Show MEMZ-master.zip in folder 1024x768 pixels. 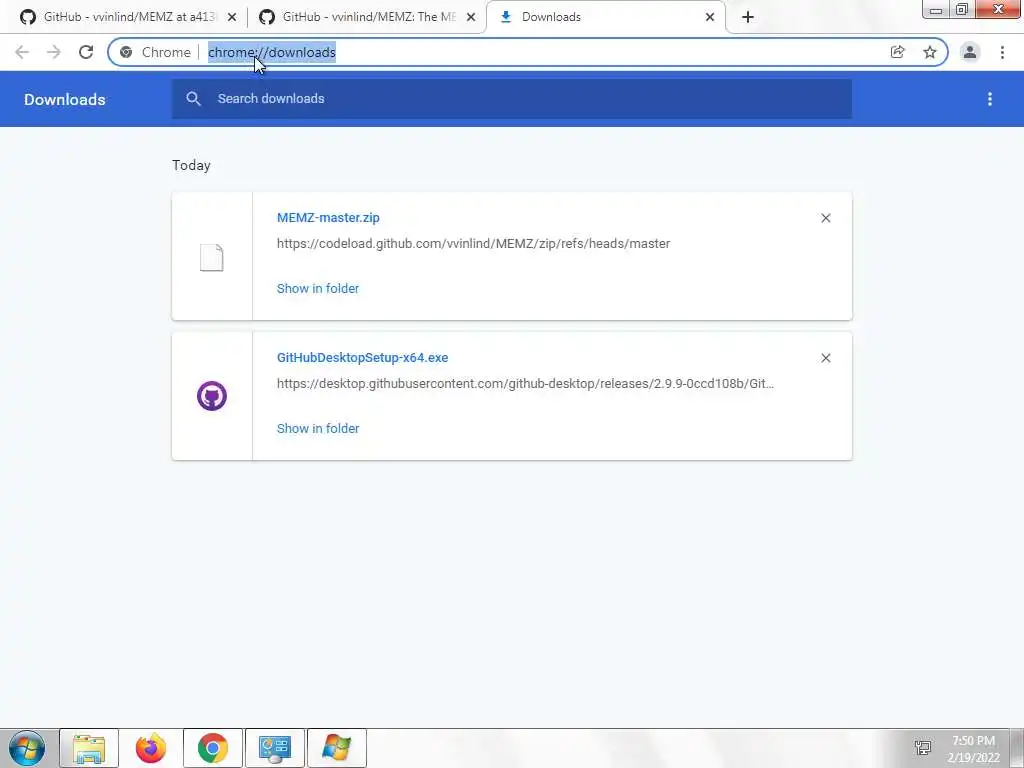tap(318, 288)
